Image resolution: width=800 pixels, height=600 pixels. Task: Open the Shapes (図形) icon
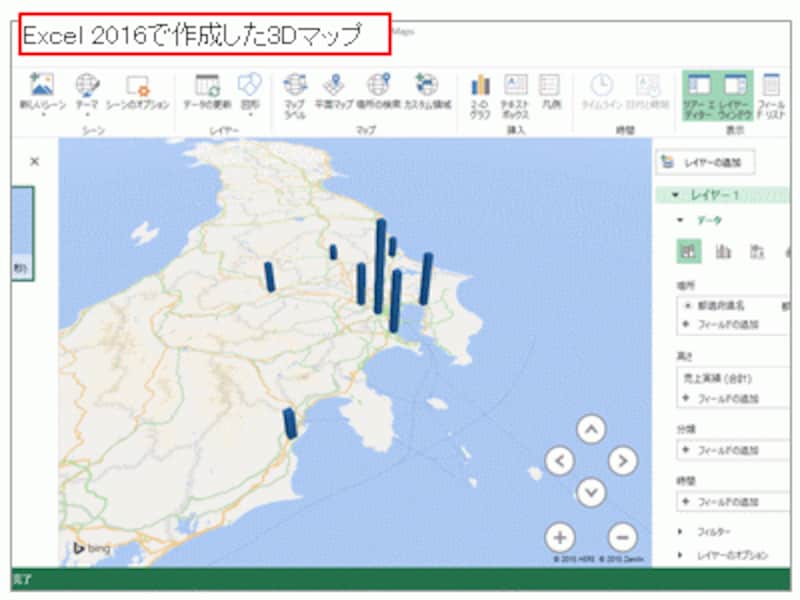(x=249, y=84)
